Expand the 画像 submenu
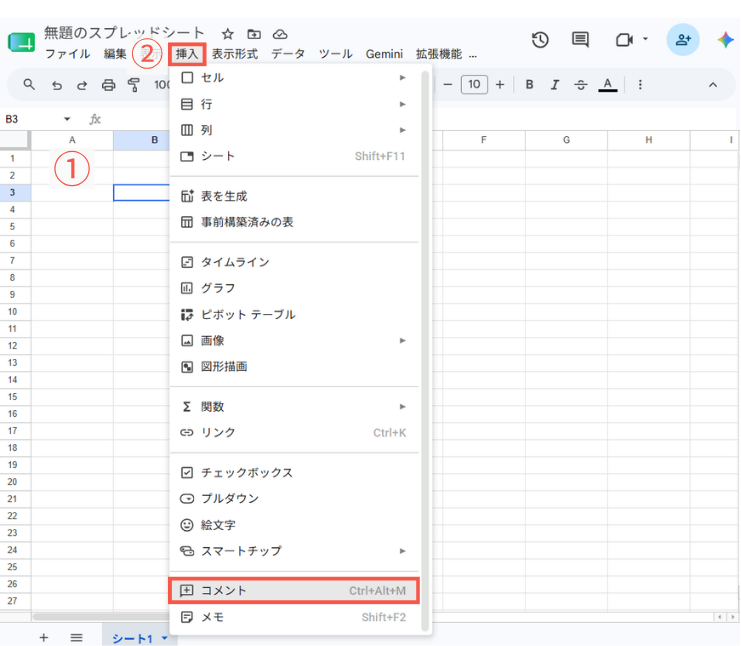The width and height of the screenshot is (741, 646). [x=294, y=340]
